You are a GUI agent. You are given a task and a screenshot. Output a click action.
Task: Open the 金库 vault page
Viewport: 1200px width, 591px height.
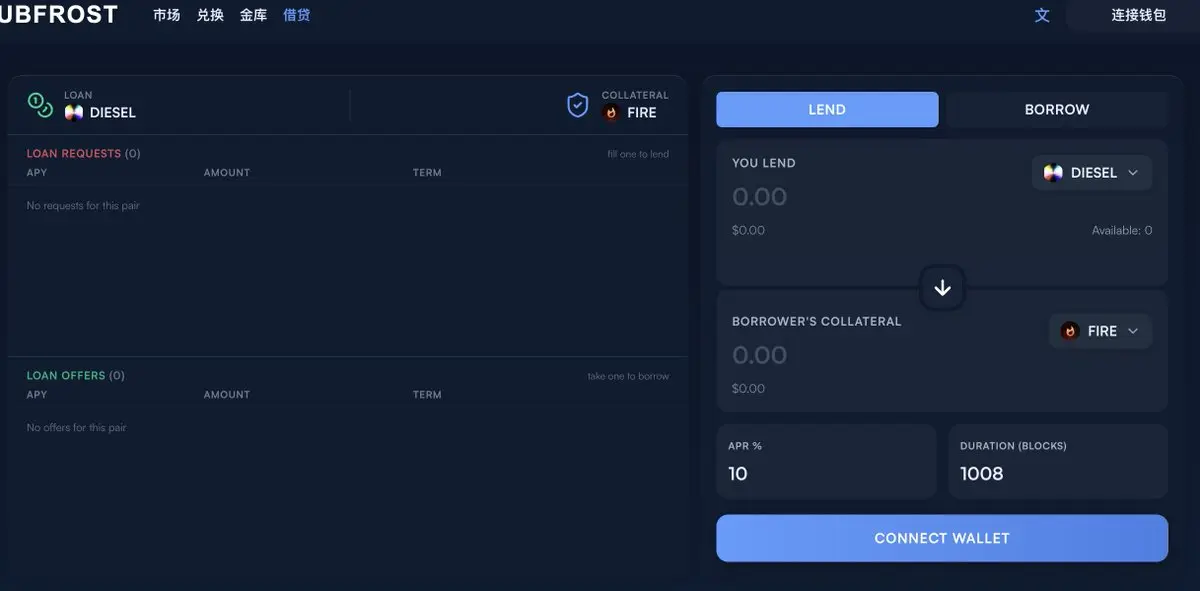(x=253, y=15)
